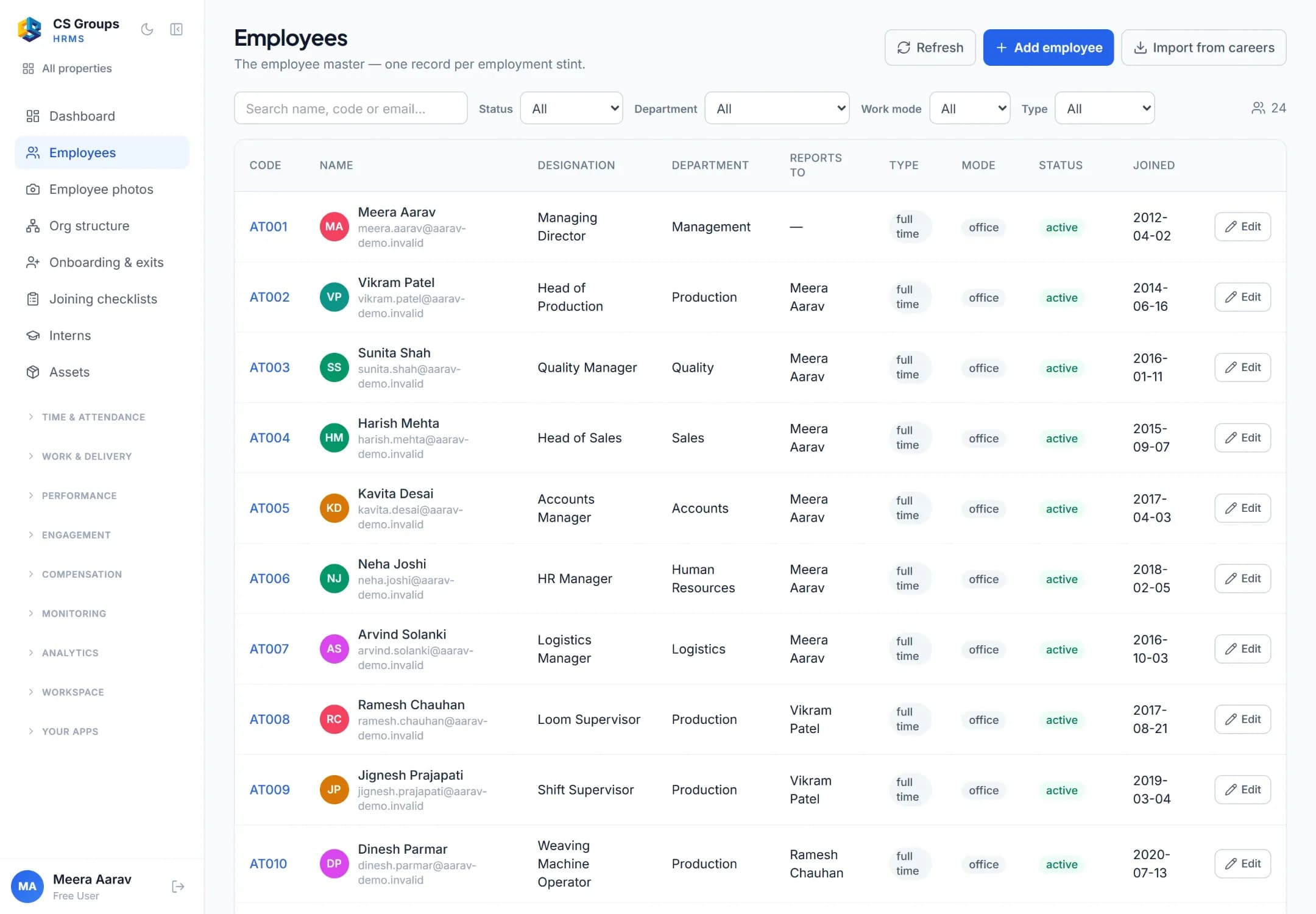Click the employee count people icon
1316x914 pixels.
tap(1258, 108)
